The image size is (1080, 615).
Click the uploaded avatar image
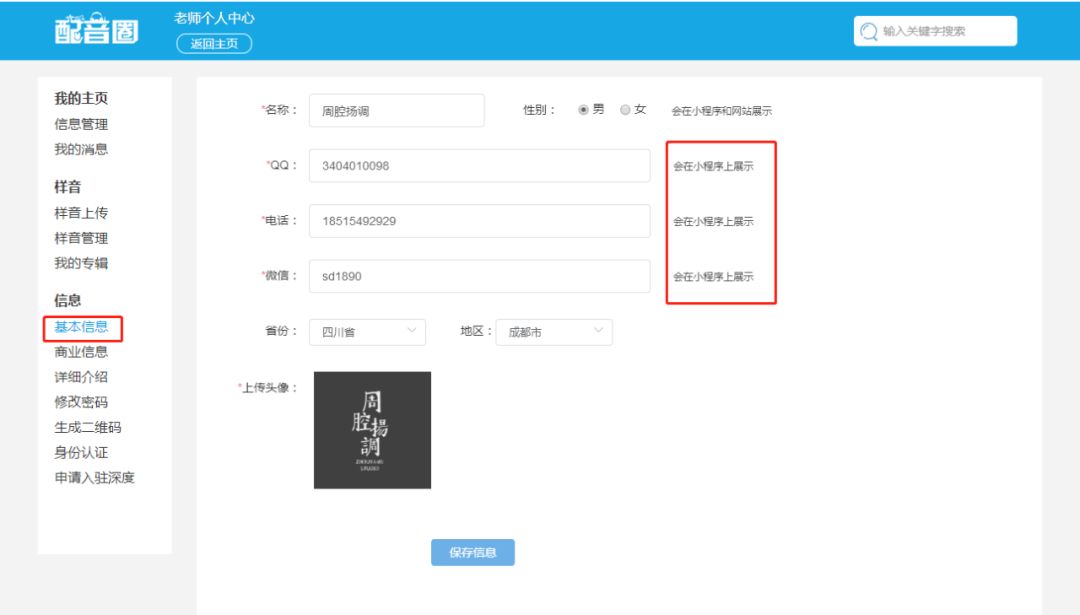click(373, 430)
